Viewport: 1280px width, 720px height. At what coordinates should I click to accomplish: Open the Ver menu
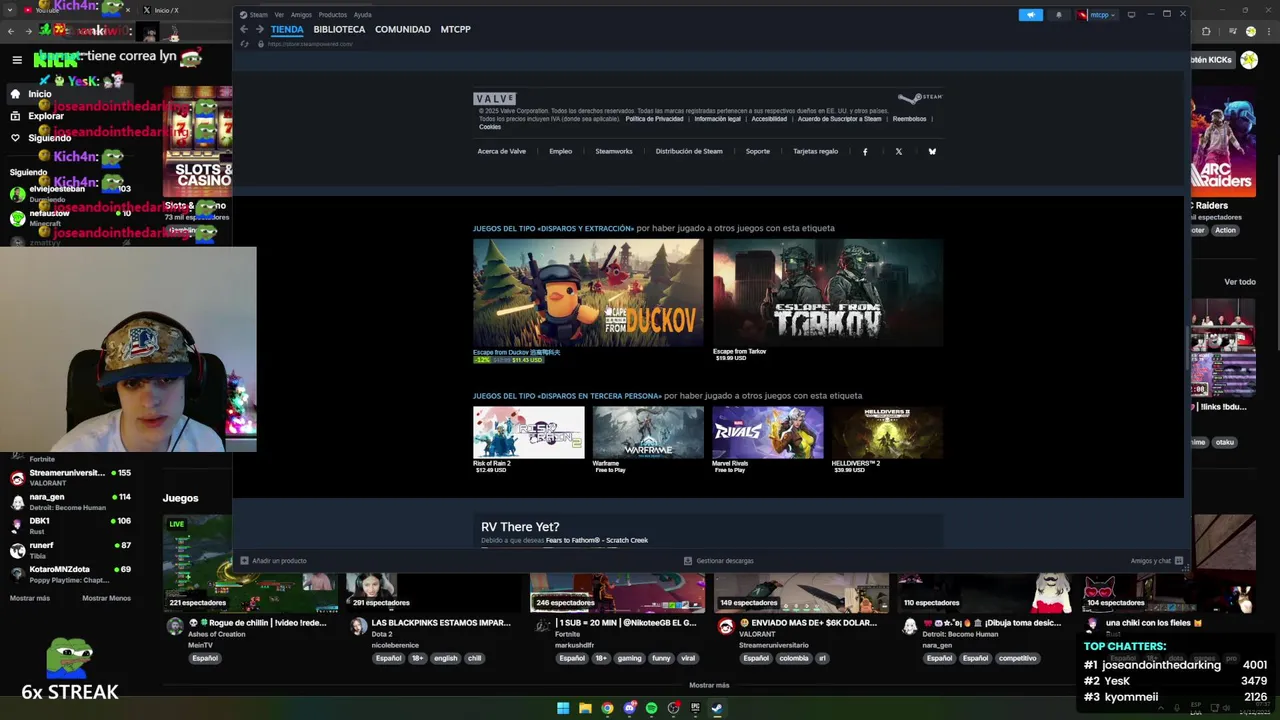[279, 15]
